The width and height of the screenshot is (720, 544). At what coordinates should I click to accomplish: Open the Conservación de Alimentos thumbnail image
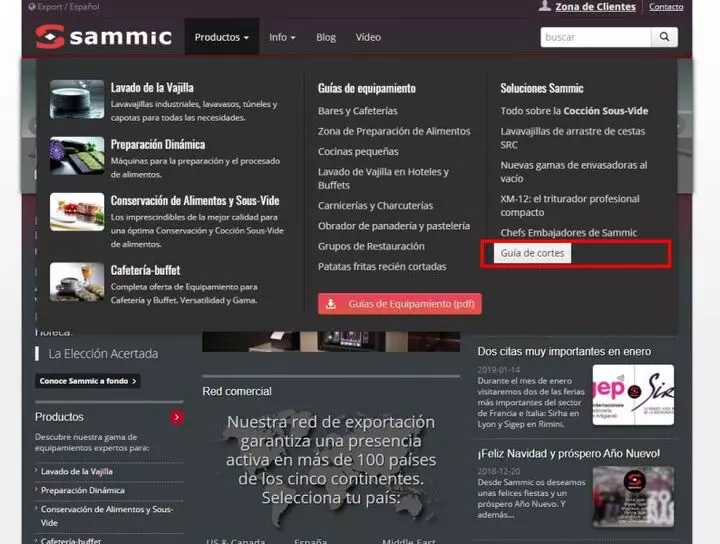point(77,212)
